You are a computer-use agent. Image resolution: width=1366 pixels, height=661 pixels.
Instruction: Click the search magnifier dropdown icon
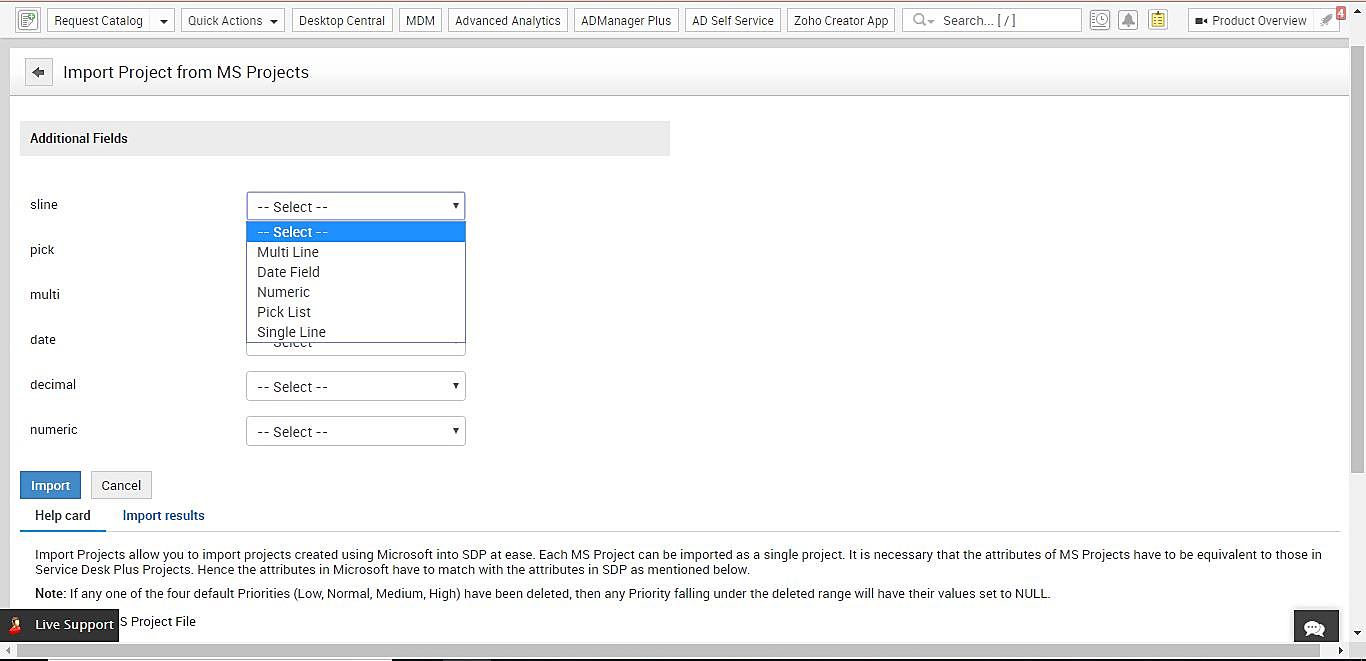(923, 20)
